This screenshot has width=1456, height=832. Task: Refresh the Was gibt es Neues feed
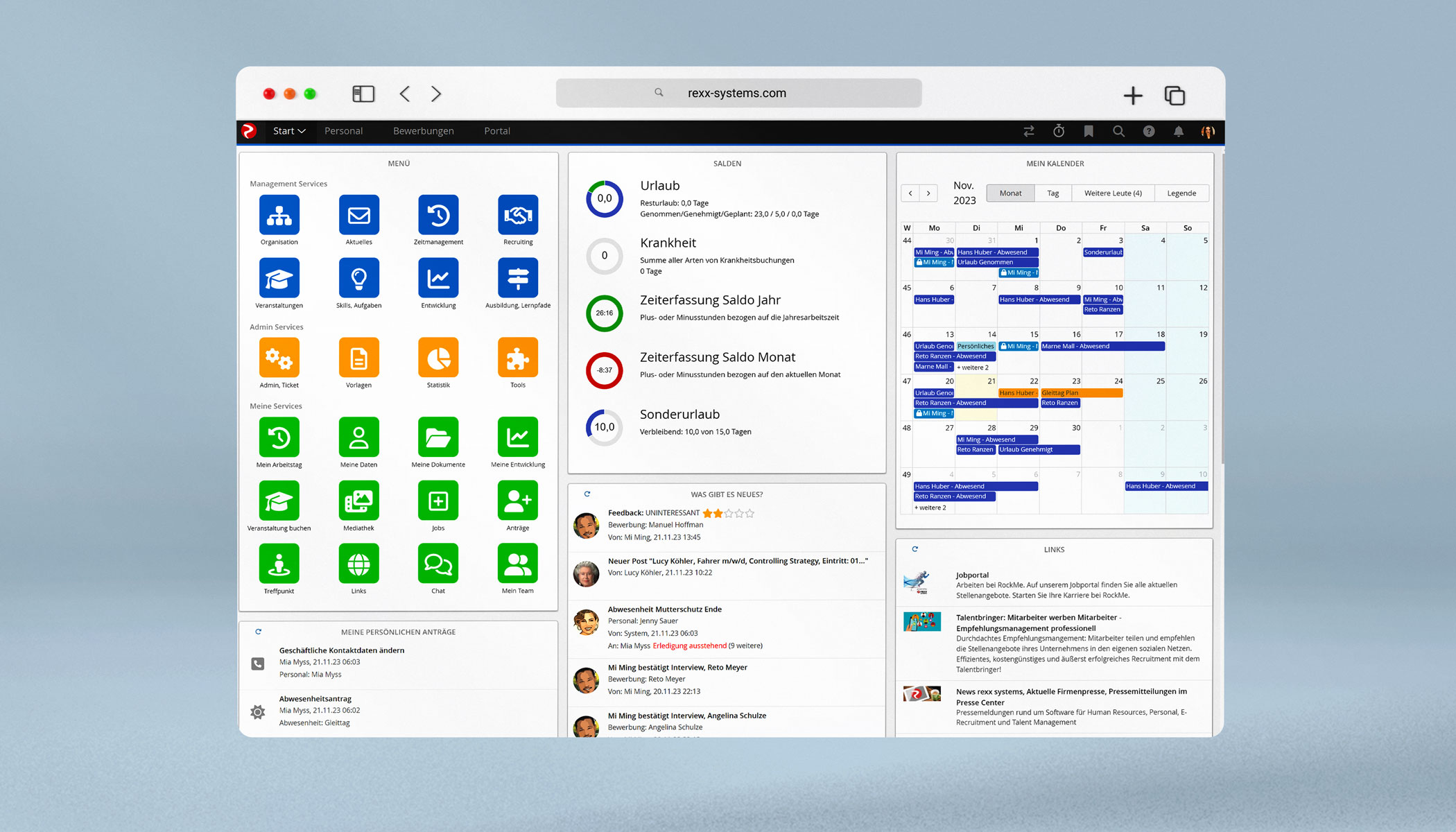587,494
